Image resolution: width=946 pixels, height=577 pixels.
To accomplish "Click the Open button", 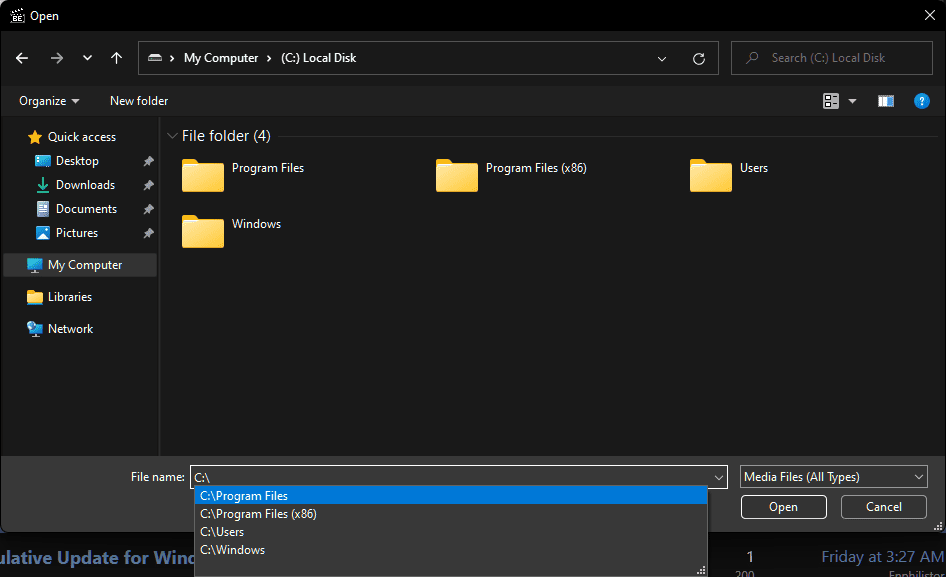I will click(783, 507).
